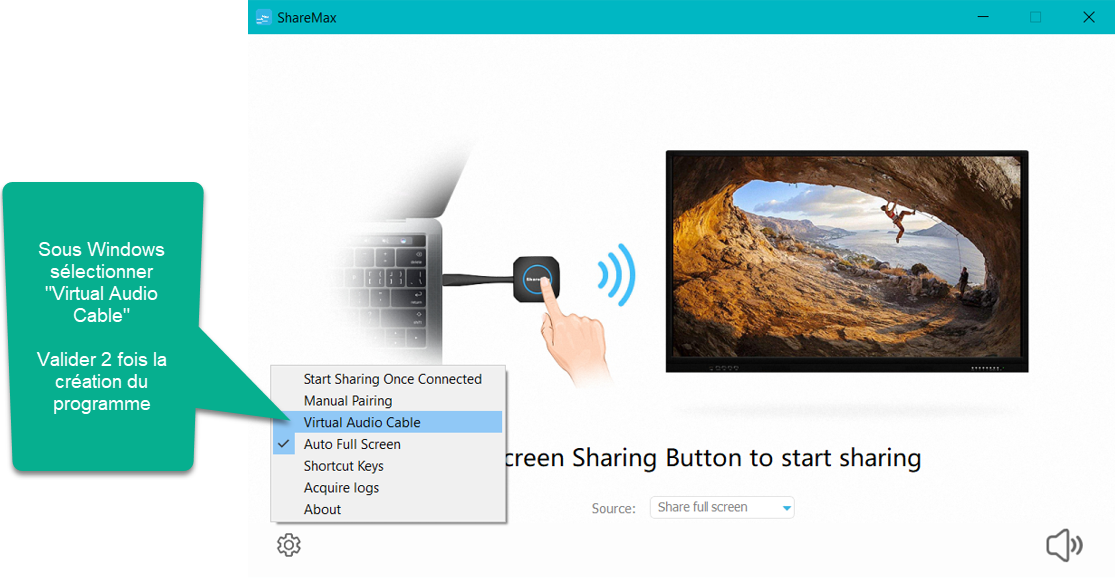Click the Screen Sharing Button instruction text

[710, 458]
